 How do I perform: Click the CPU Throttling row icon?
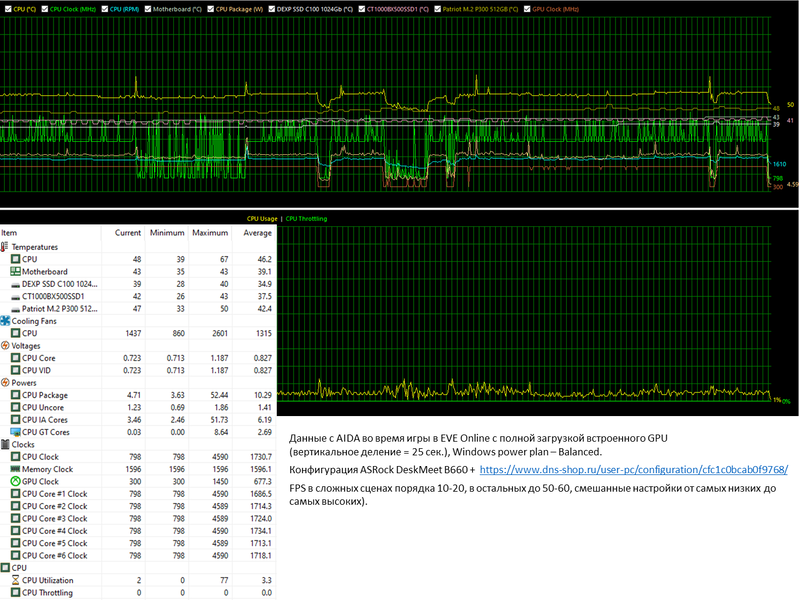(x=16, y=592)
